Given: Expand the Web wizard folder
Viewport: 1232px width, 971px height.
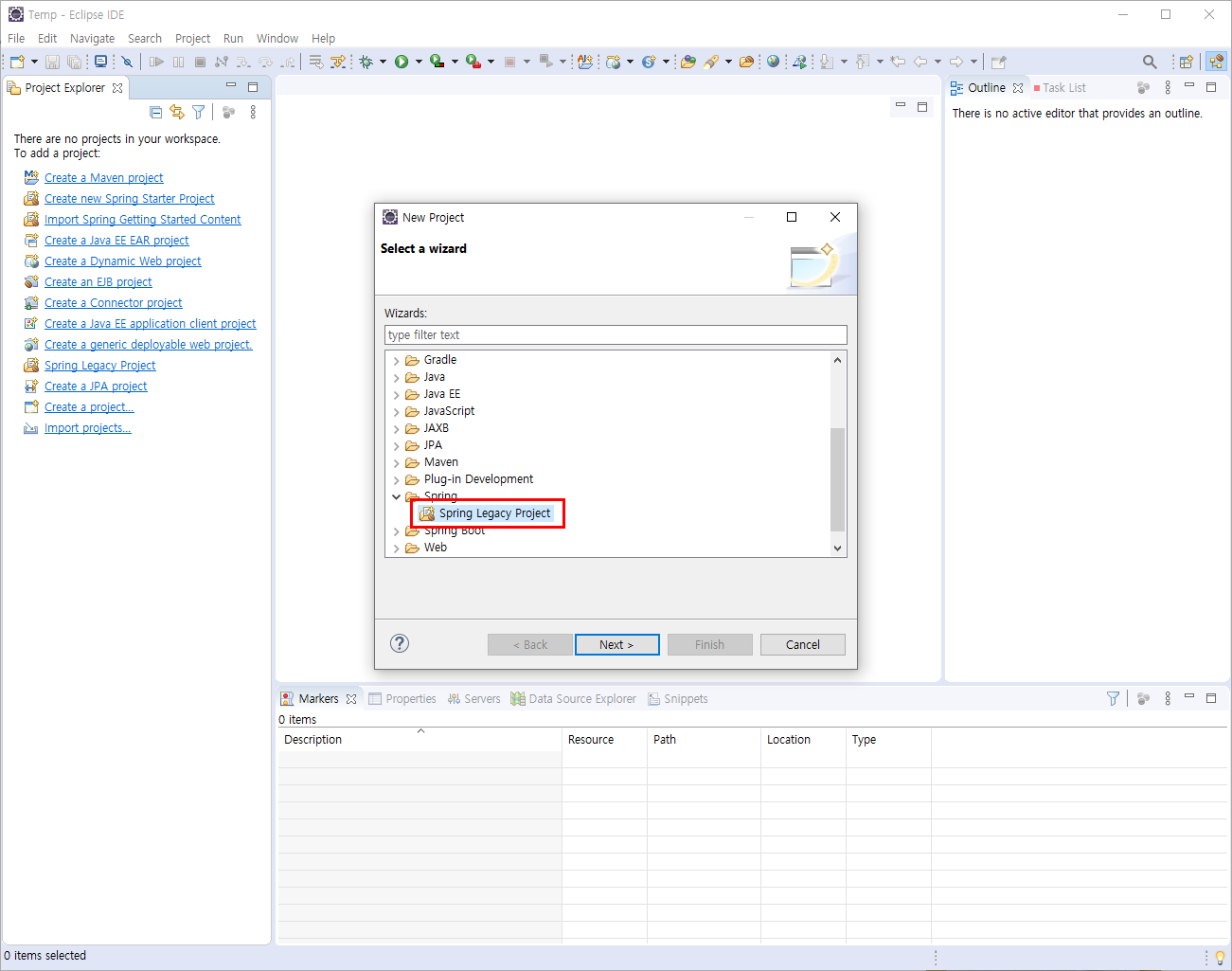Looking at the screenshot, I should pyautogui.click(x=396, y=548).
